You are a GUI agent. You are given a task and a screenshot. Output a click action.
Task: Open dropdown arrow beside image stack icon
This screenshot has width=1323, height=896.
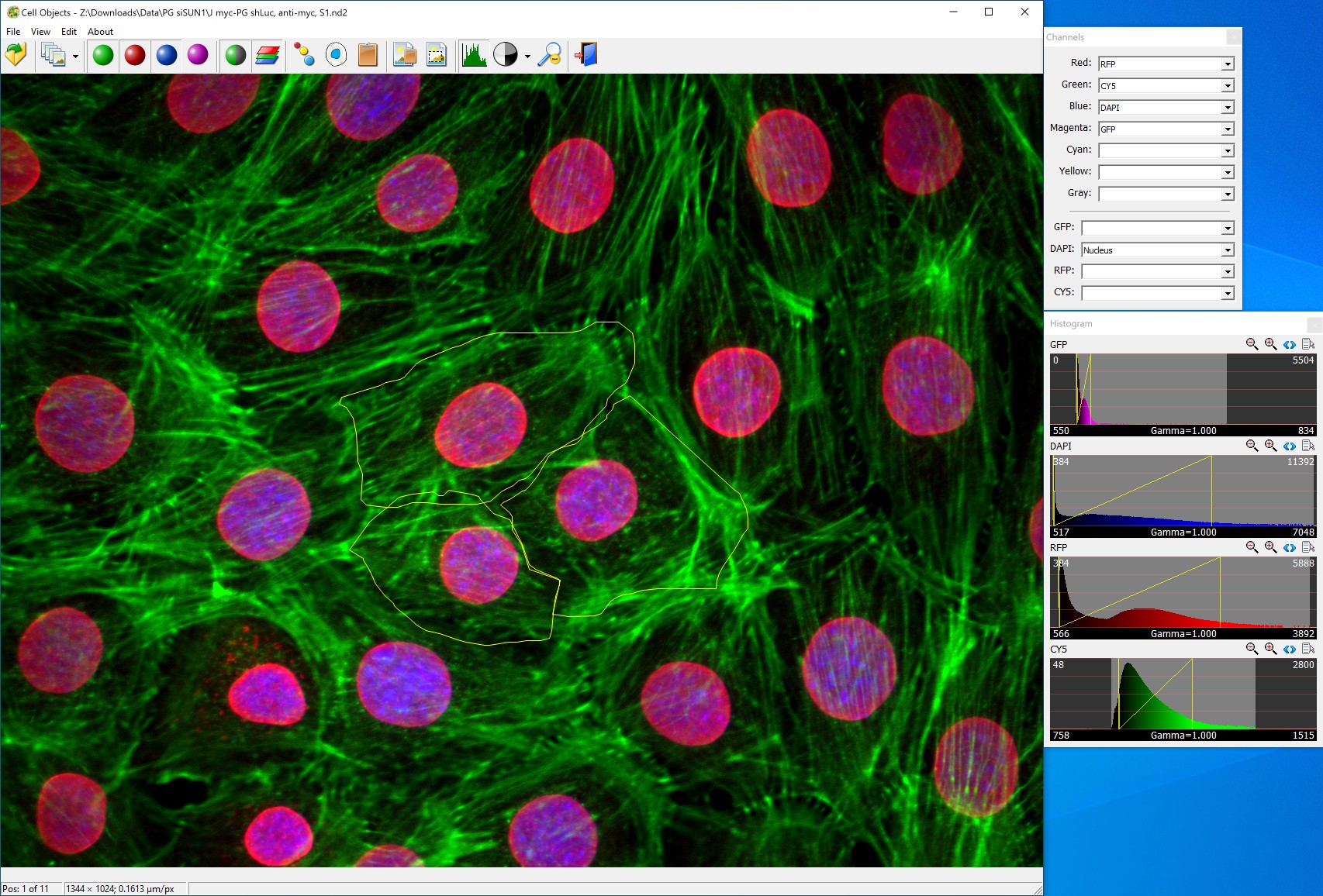pyautogui.click(x=75, y=56)
